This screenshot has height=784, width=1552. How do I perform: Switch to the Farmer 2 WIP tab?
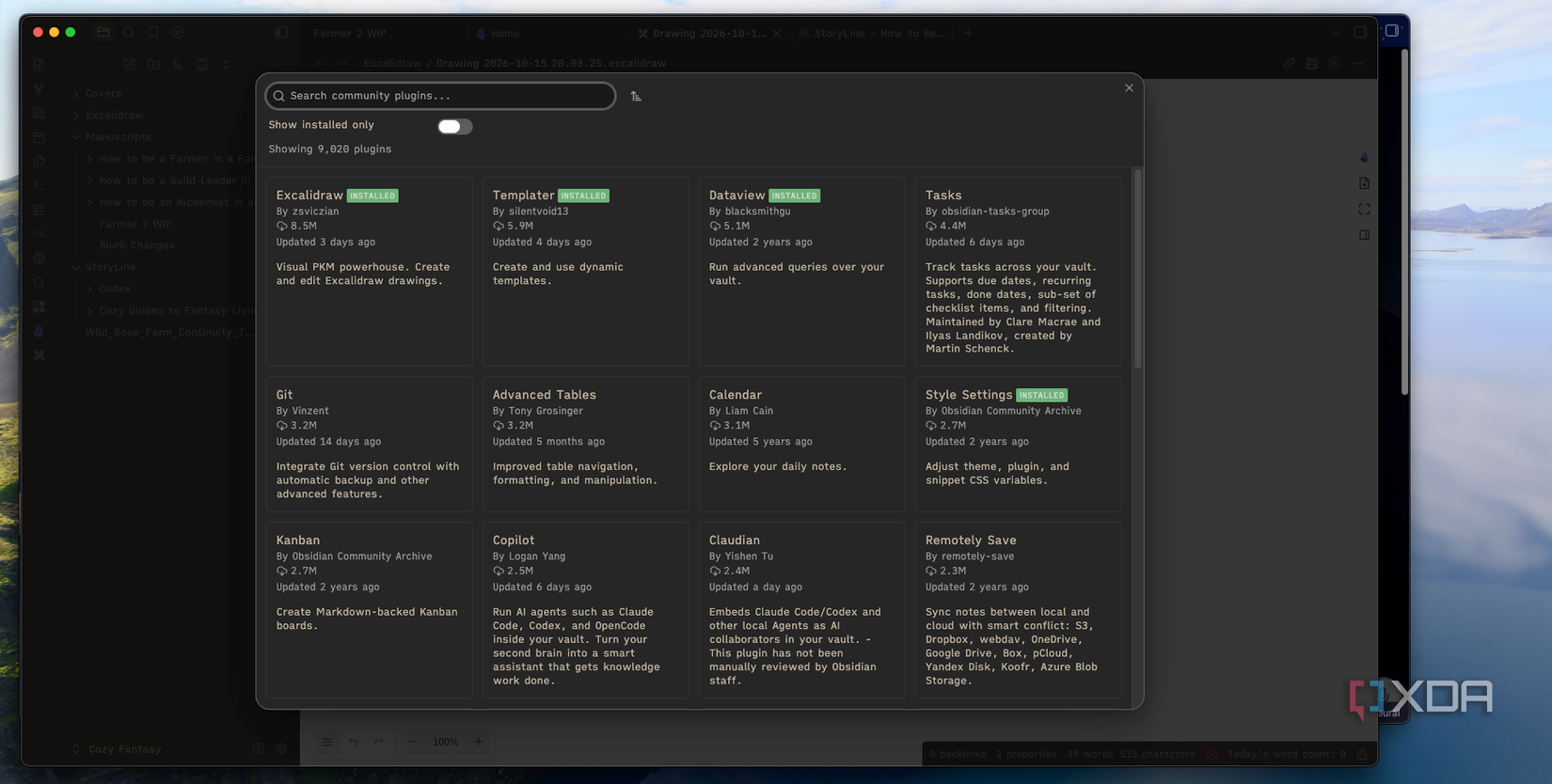[350, 33]
